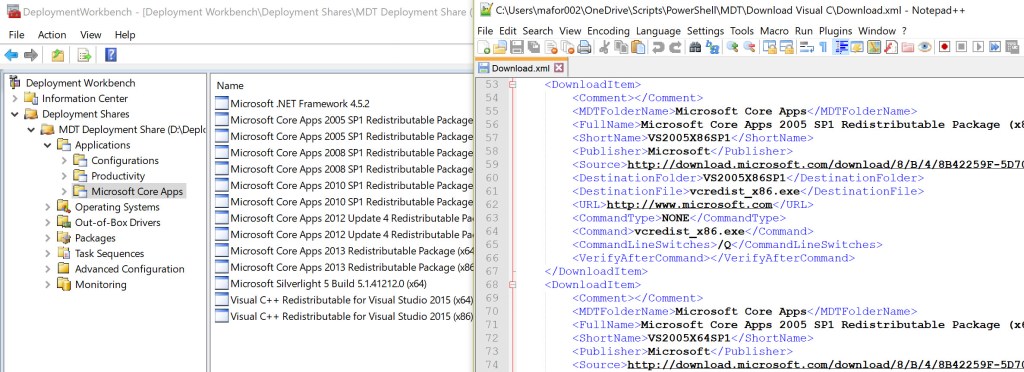Viewport: 1024px width, 372px height.
Task: Click the New file icon in Notepad++
Action: pos(483,47)
